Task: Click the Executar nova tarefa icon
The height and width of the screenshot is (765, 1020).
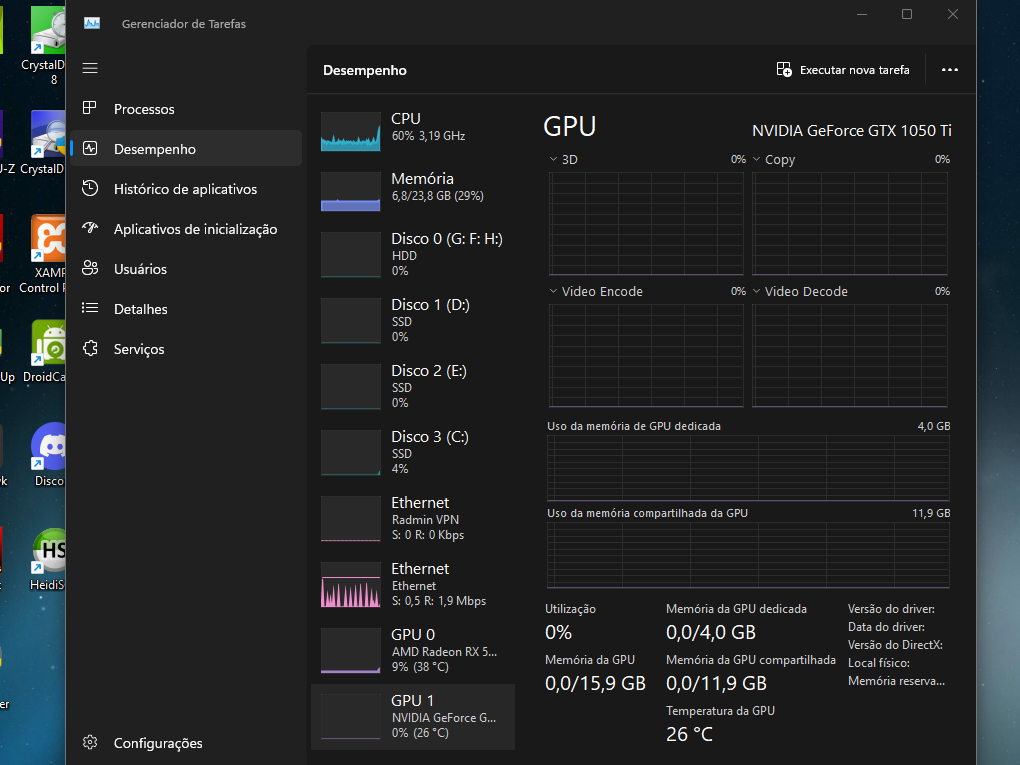Action: pyautogui.click(x=784, y=70)
